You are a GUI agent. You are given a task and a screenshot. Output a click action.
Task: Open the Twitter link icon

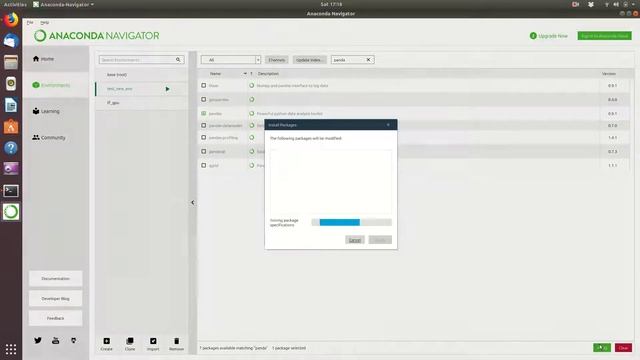pos(38,340)
